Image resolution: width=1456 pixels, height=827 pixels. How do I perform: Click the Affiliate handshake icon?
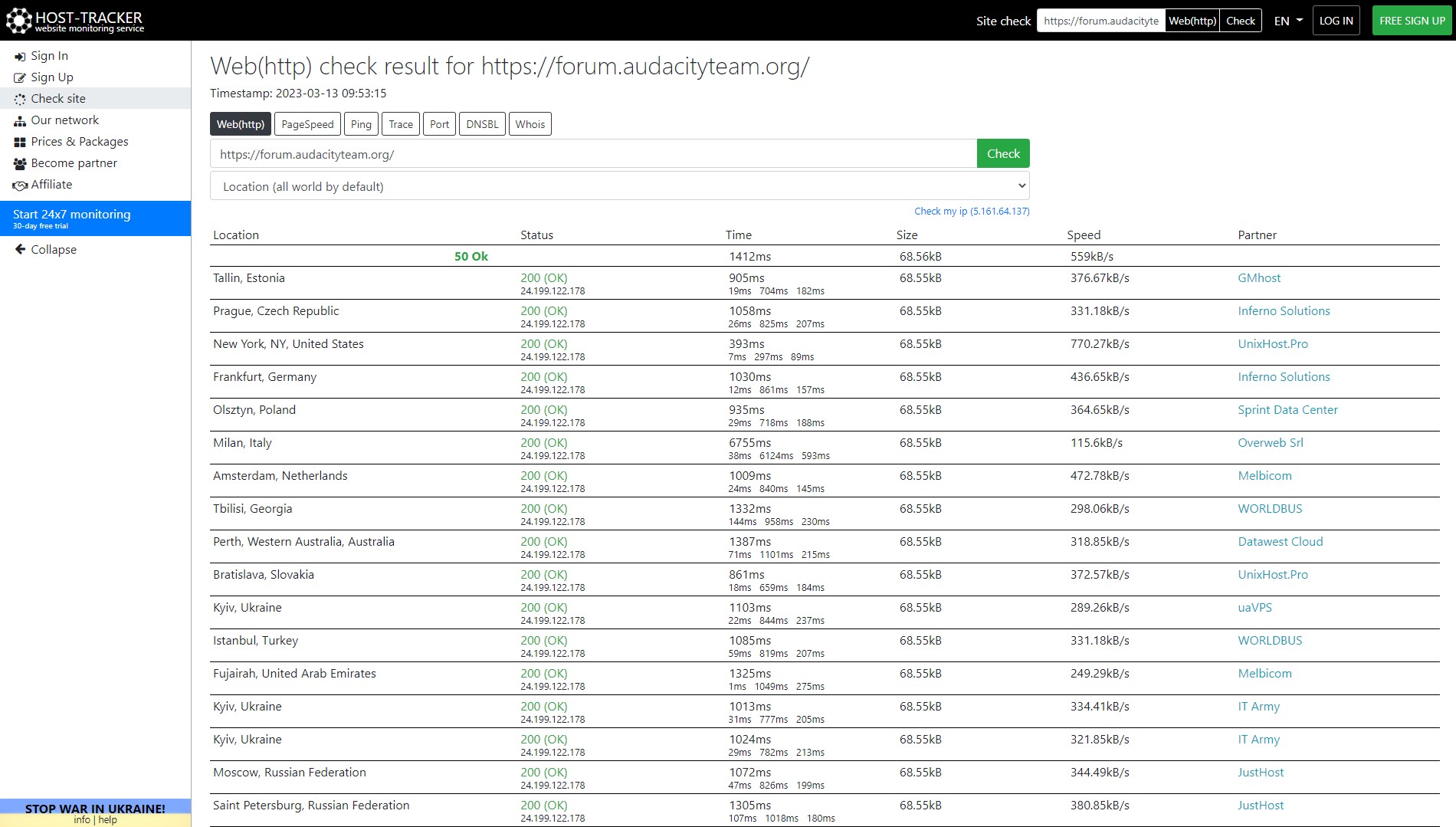pos(20,185)
